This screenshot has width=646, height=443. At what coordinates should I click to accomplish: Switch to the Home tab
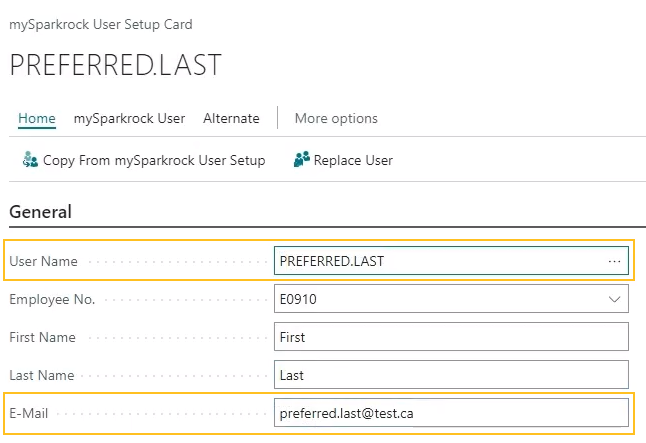point(37,119)
